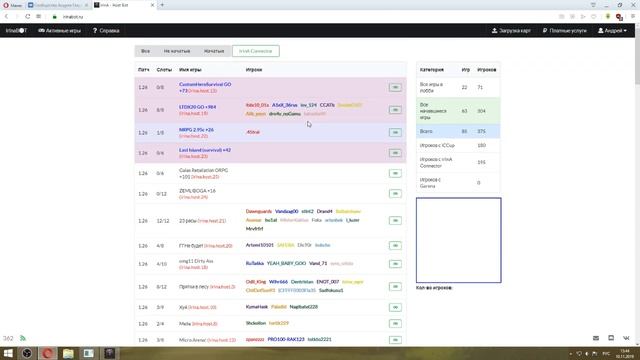Click player A5dK_36rus in LTDx20 row
The width and height of the screenshot is (640, 360).
coord(284,105)
